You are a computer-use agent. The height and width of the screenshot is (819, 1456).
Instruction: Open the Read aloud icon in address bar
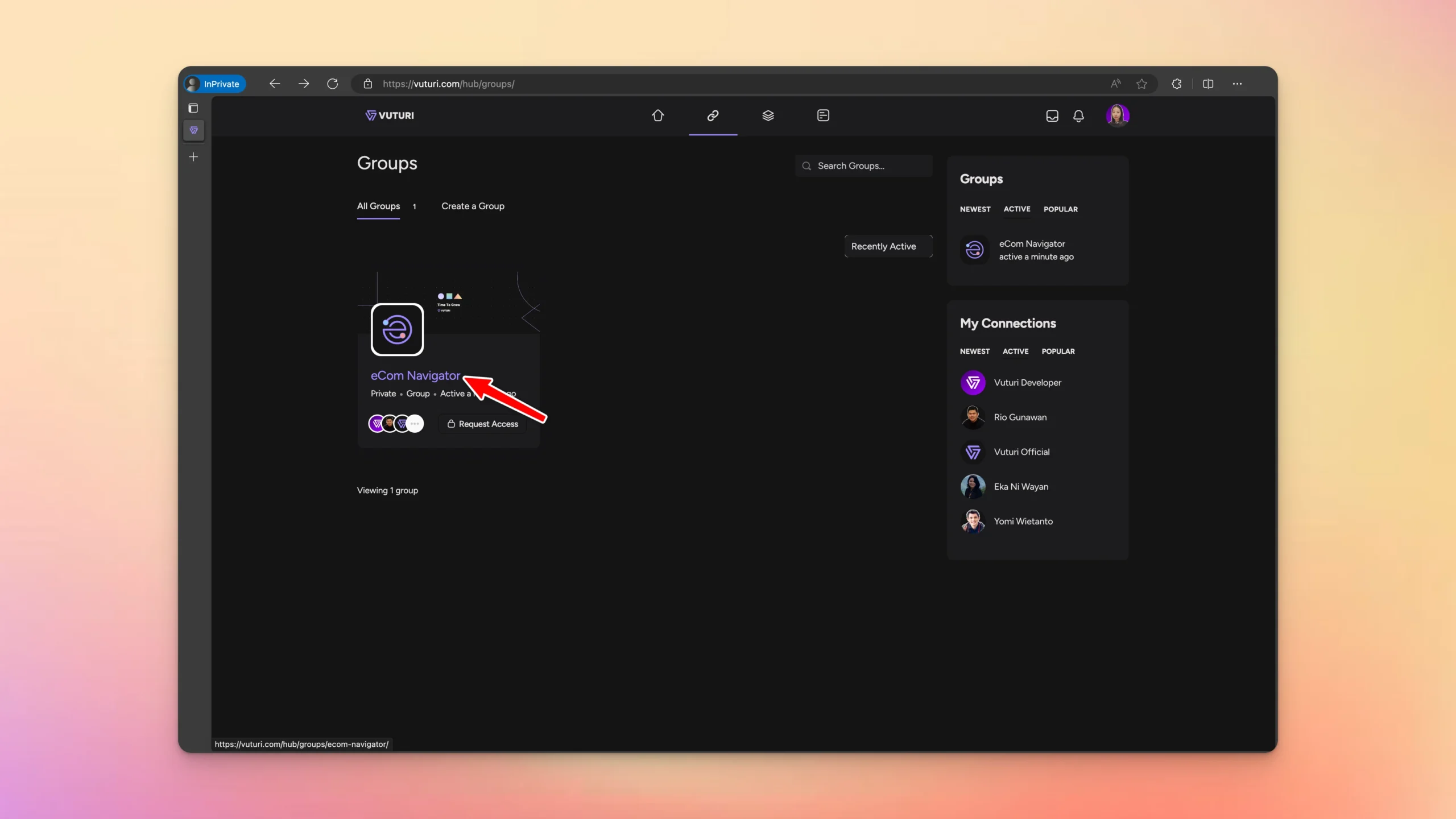(x=1115, y=84)
